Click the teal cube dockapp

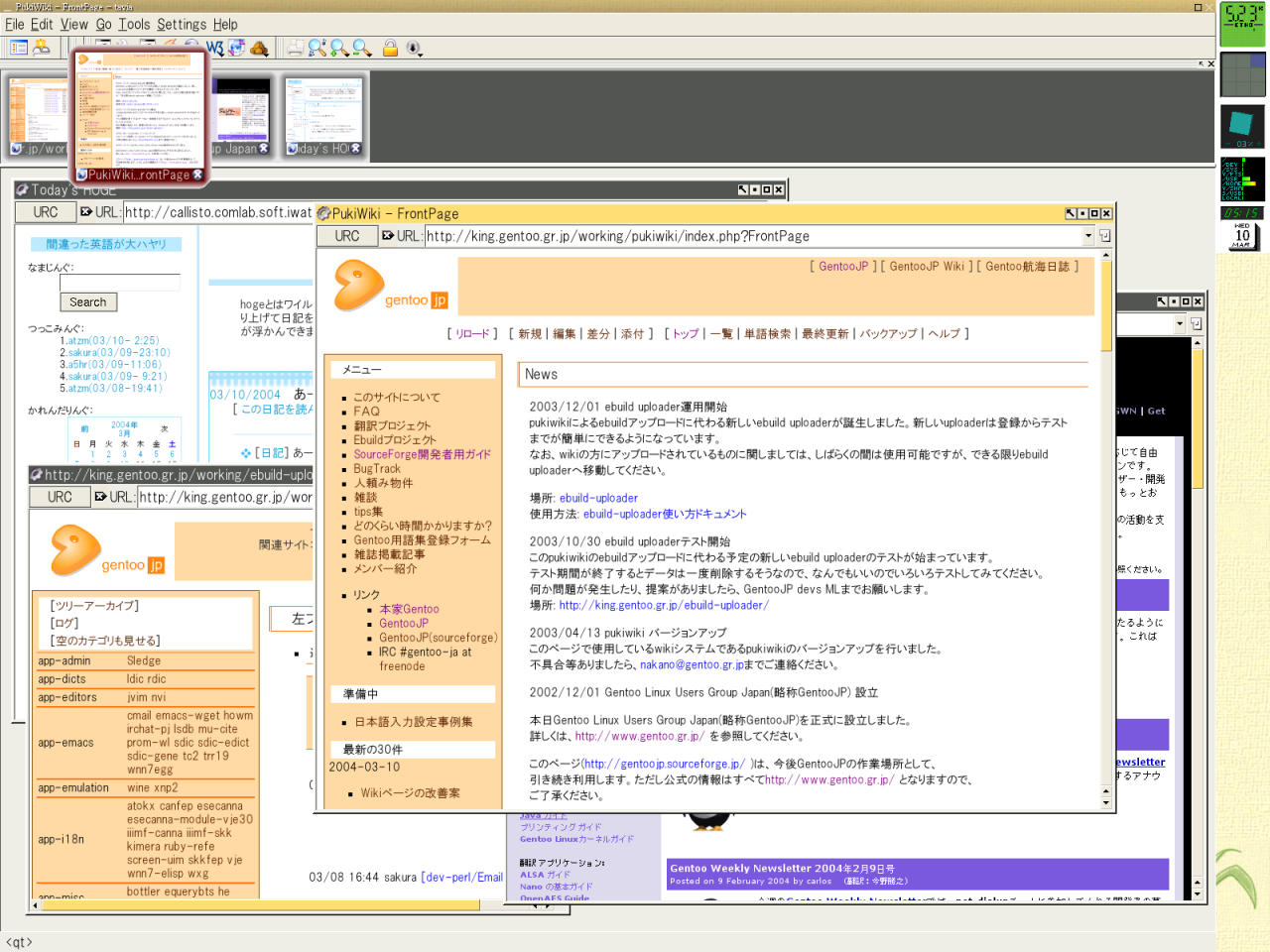click(1242, 126)
